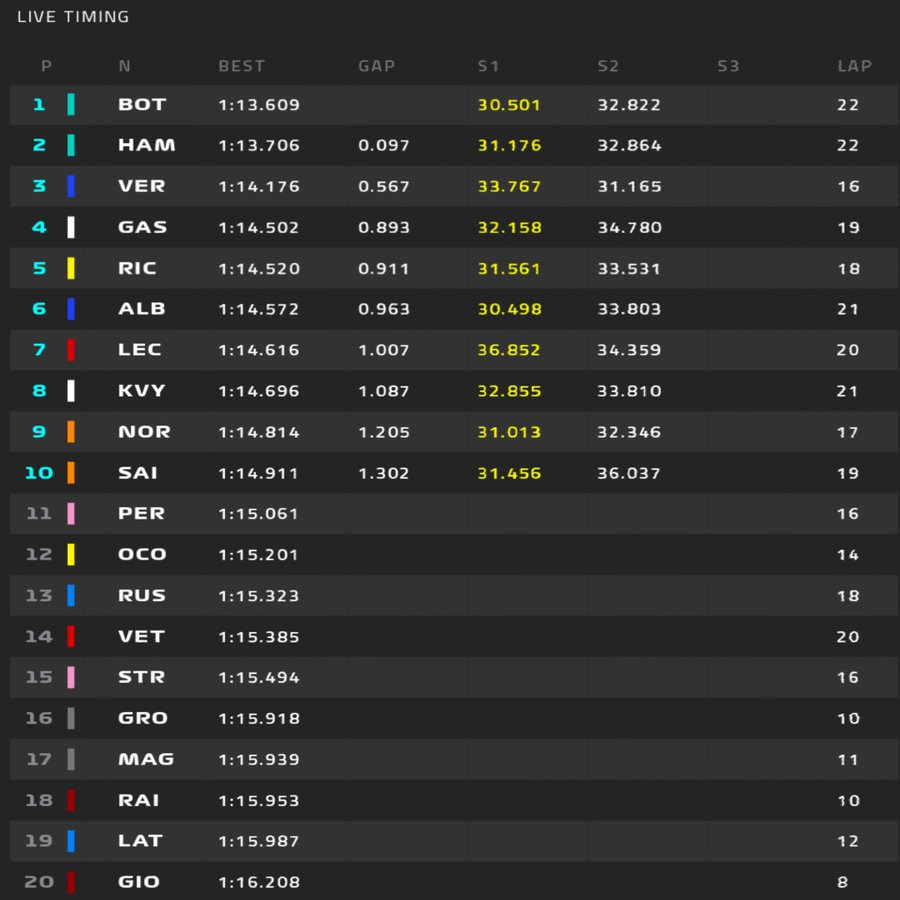Click the S3 column header
Viewport: 900px width, 900px height.
[x=728, y=66]
